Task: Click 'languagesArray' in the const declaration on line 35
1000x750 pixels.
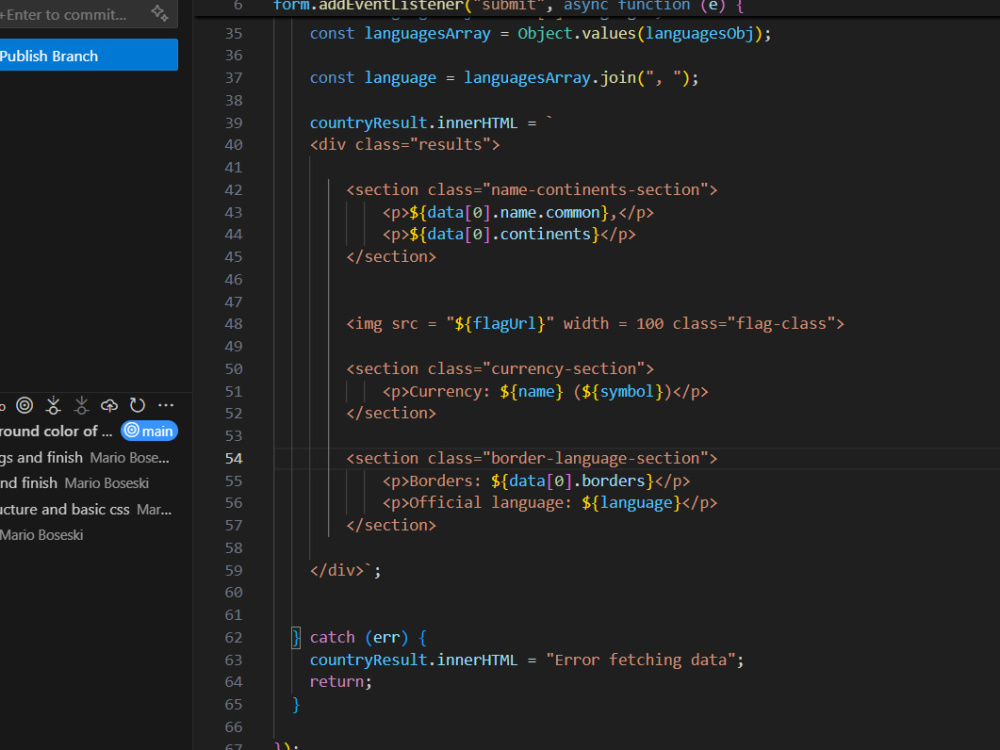Action: pyautogui.click(x=427, y=34)
